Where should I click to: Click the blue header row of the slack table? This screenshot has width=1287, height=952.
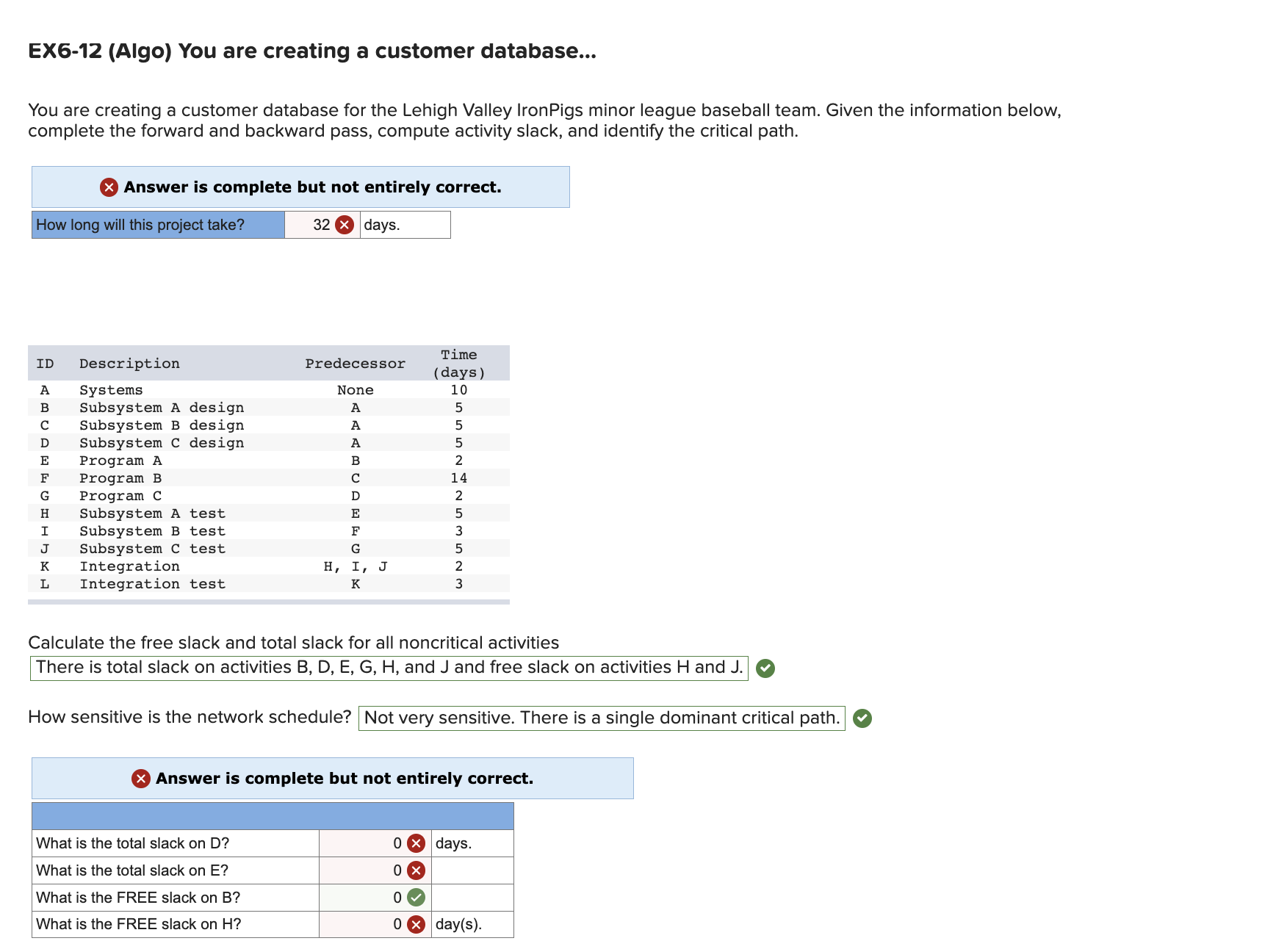click(x=272, y=815)
